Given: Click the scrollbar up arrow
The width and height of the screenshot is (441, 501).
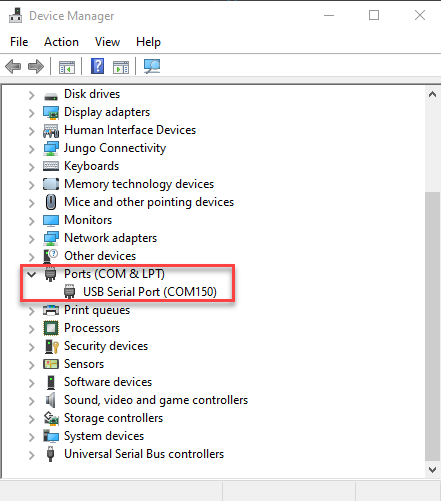Looking at the screenshot, I should [433, 95].
